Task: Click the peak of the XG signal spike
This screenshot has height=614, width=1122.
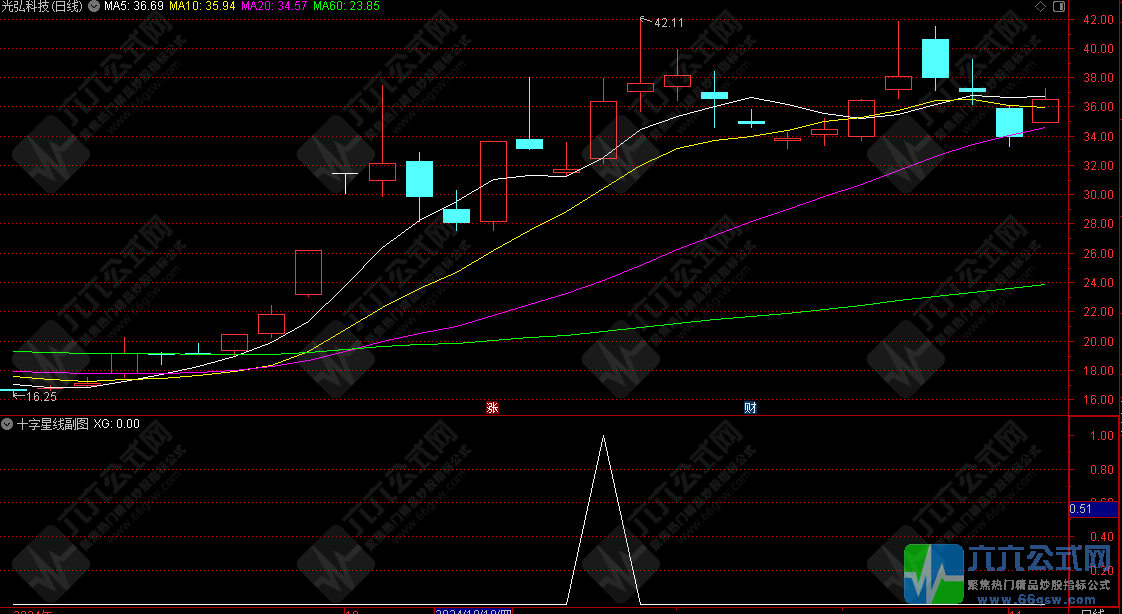Action: pos(603,437)
